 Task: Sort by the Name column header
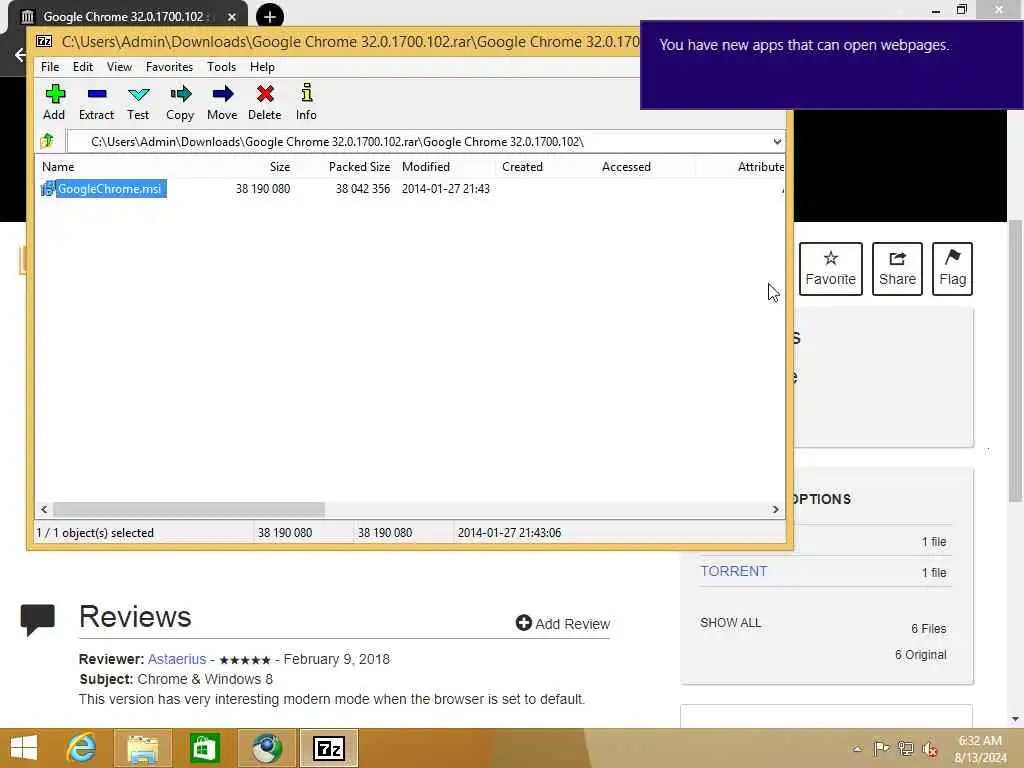coord(58,167)
